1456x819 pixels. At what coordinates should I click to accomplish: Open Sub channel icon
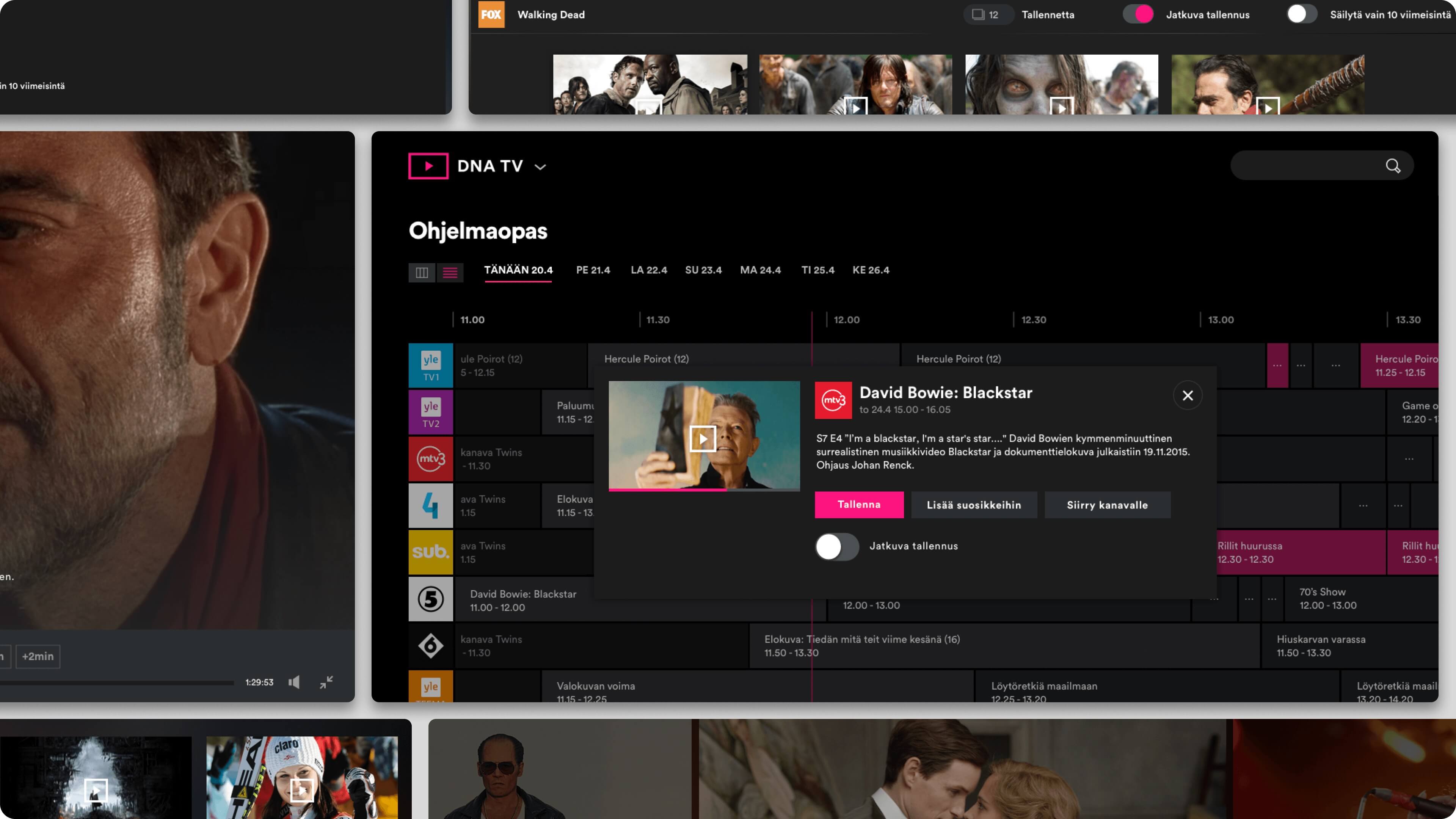(431, 552)
